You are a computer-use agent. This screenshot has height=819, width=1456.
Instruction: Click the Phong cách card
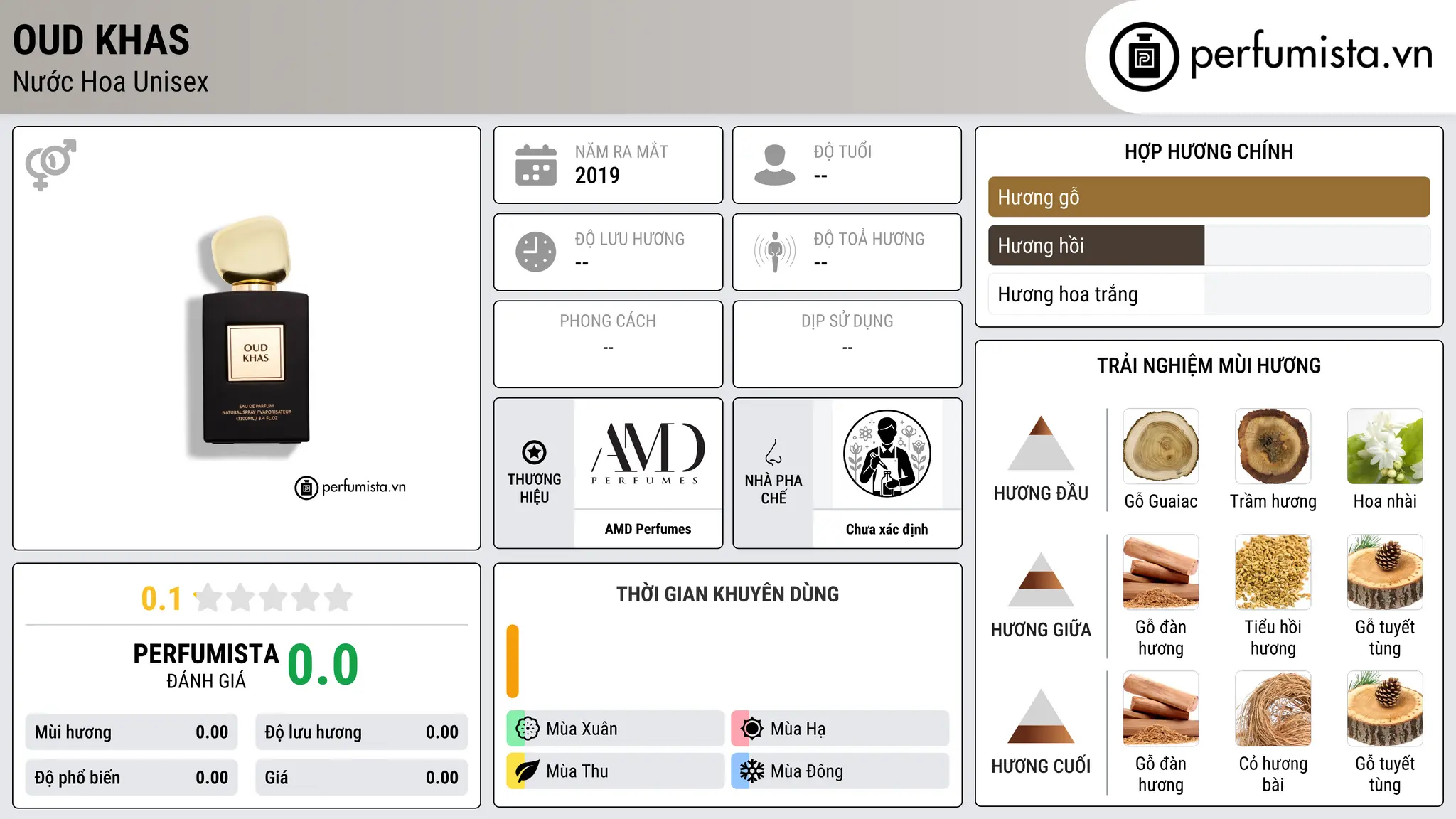[608, 344]
